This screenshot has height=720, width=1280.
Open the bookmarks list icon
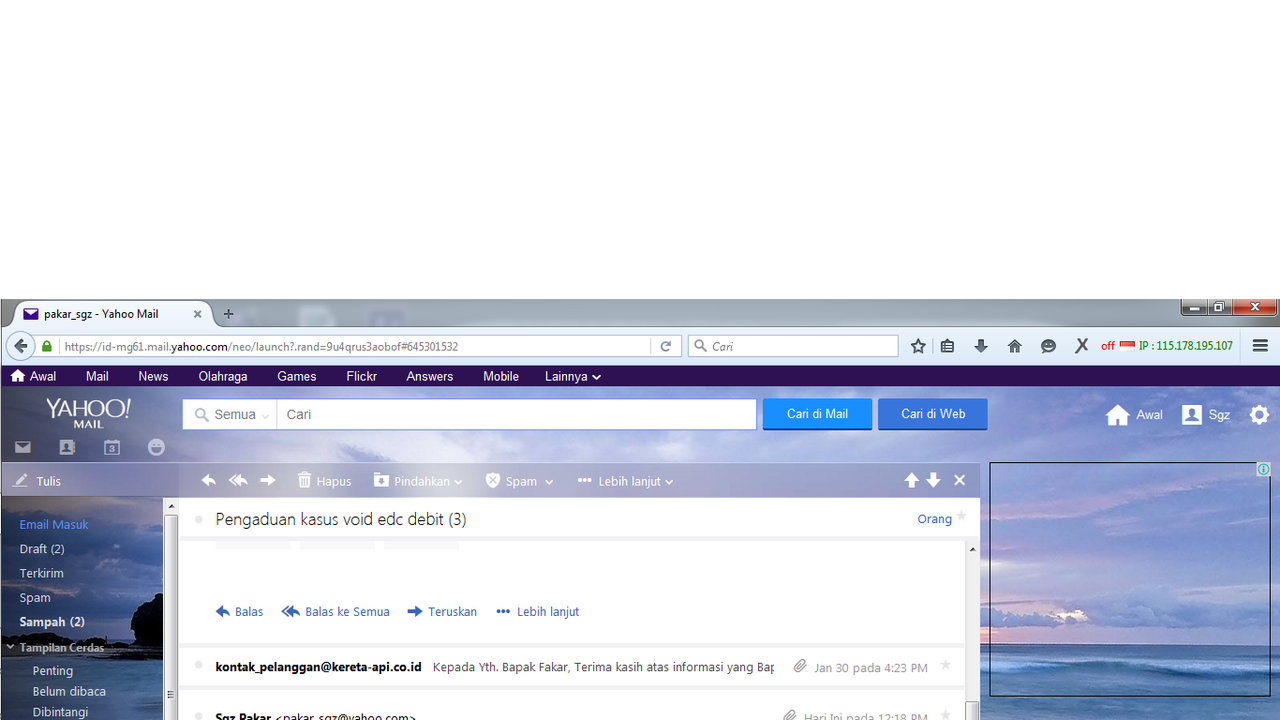[947, 346]
